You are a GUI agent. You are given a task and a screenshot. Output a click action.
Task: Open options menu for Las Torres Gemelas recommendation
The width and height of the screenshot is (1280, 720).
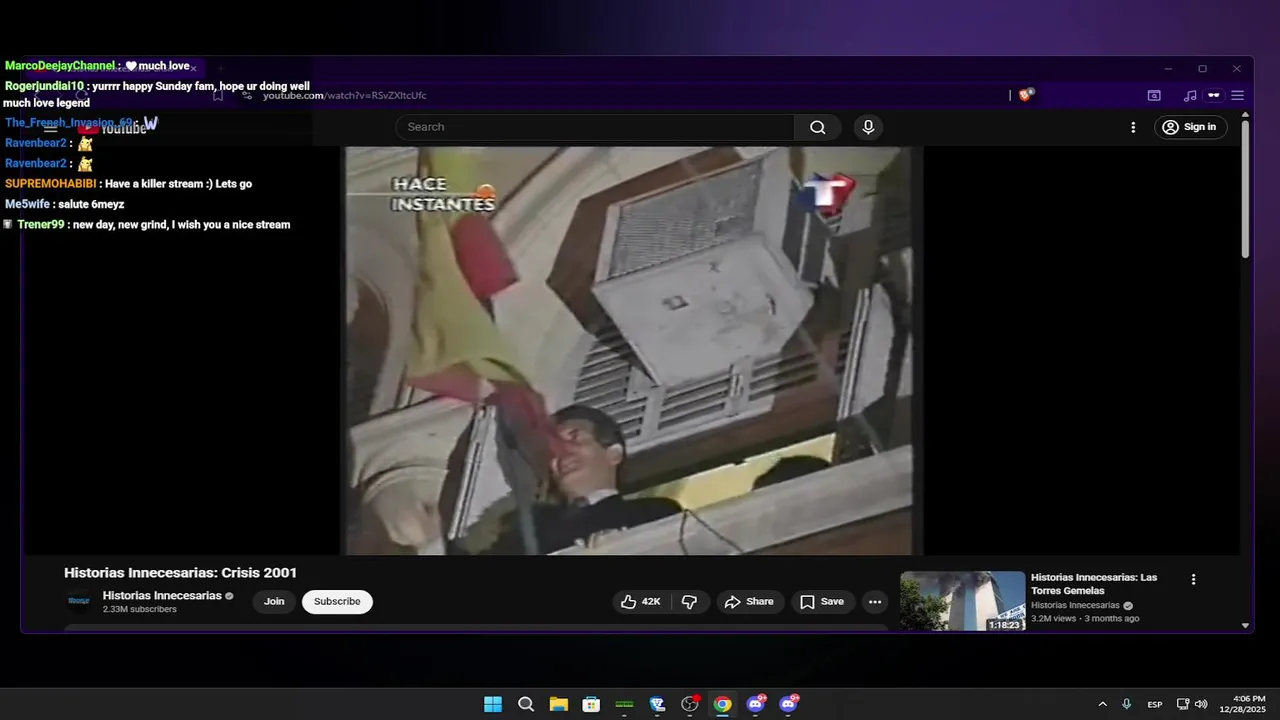tap(1193, 579)
